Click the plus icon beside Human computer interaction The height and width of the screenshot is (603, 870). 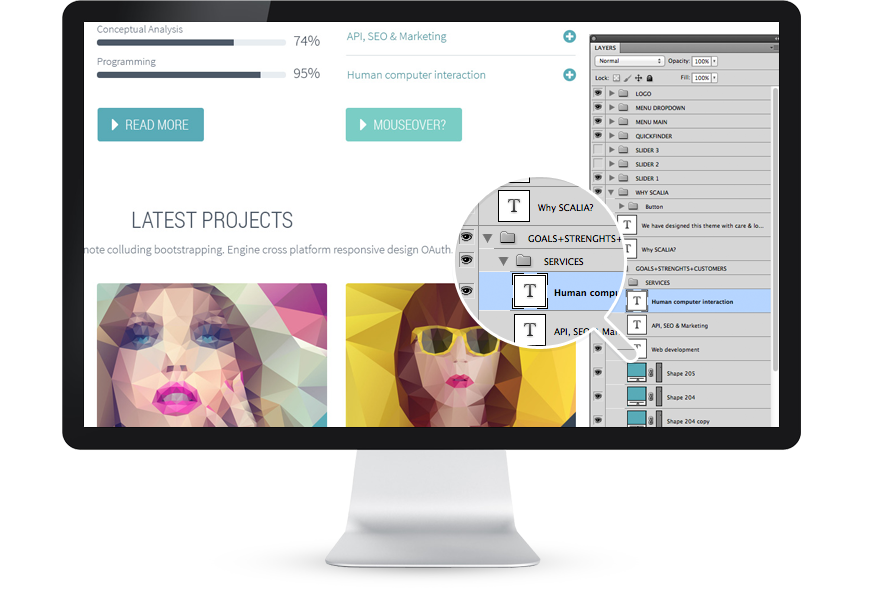(569, 75)
